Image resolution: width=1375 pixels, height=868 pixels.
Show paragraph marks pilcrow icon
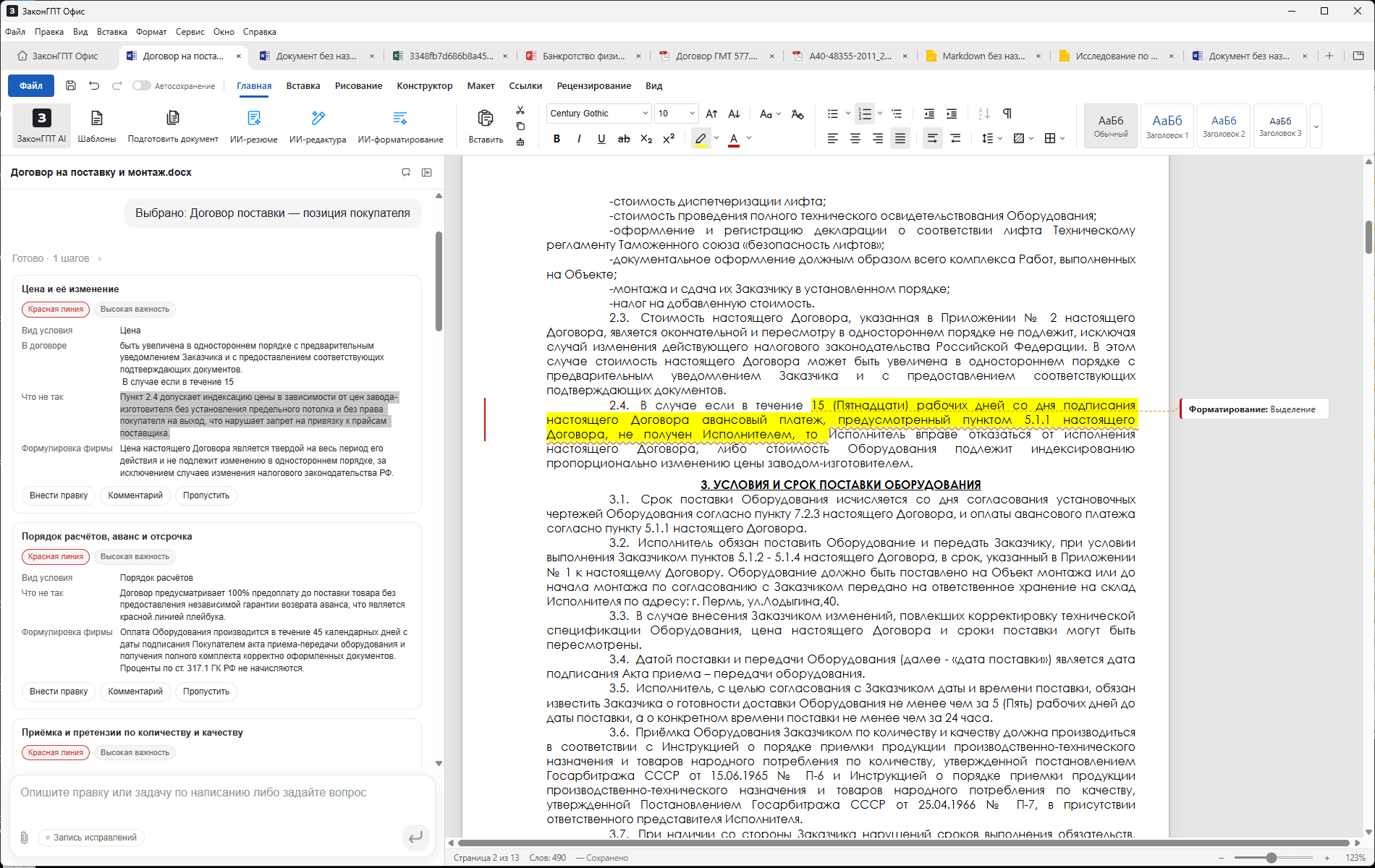[x=1007, y=114]
